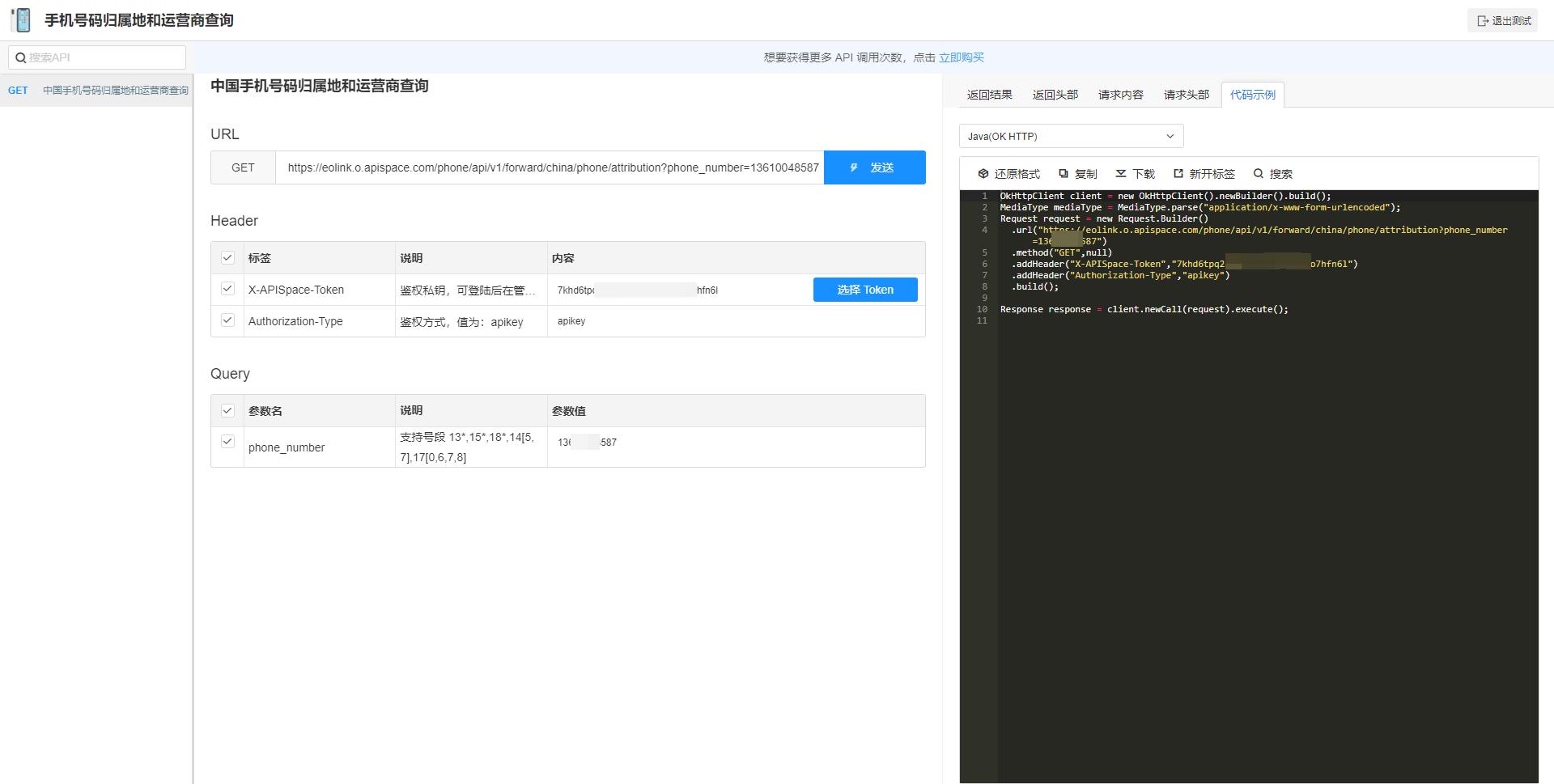The width and height of the screenshot is (1554, 784).
Task: Click the 退出测试 button at top right
Action: click(x=1503, y=19)
